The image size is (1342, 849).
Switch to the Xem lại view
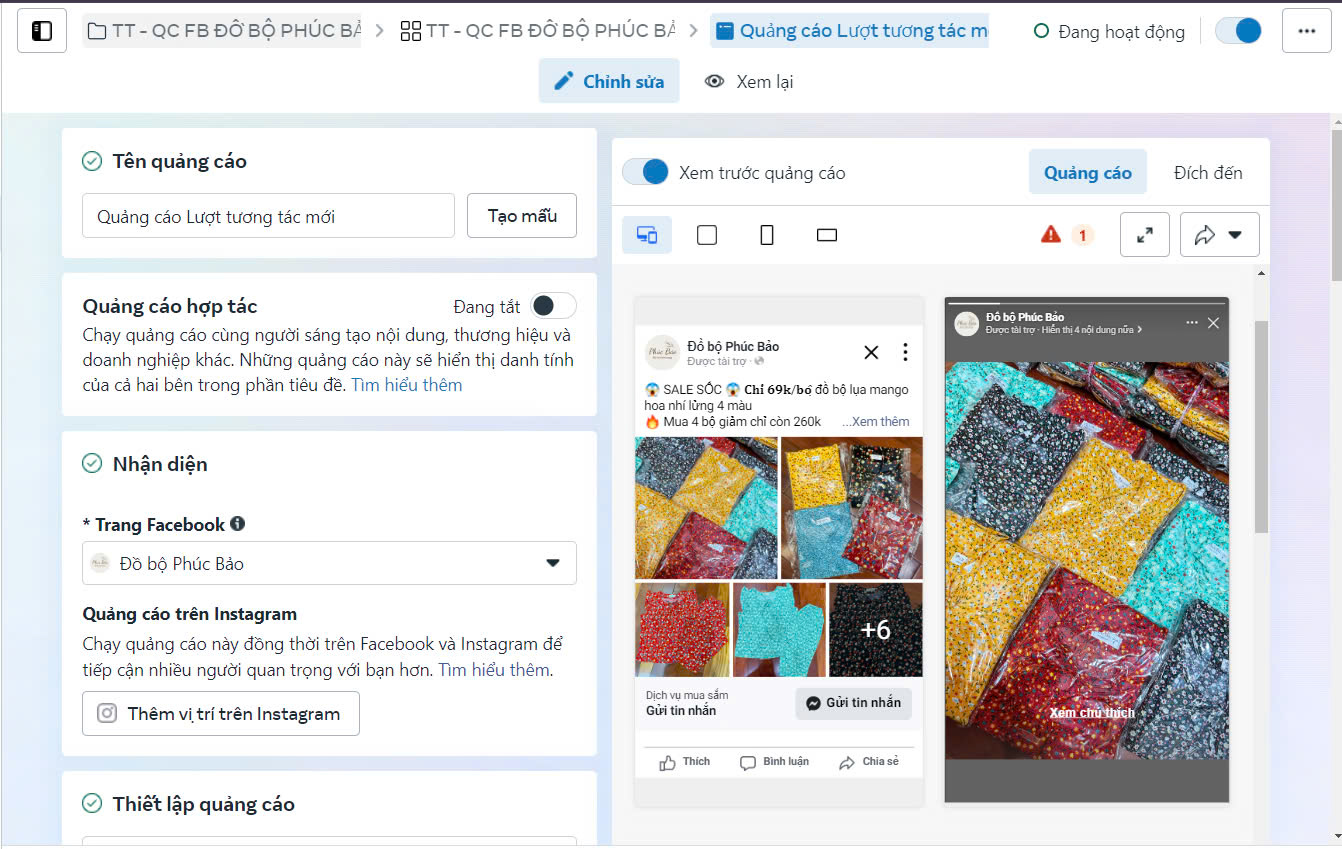point(749,82)
